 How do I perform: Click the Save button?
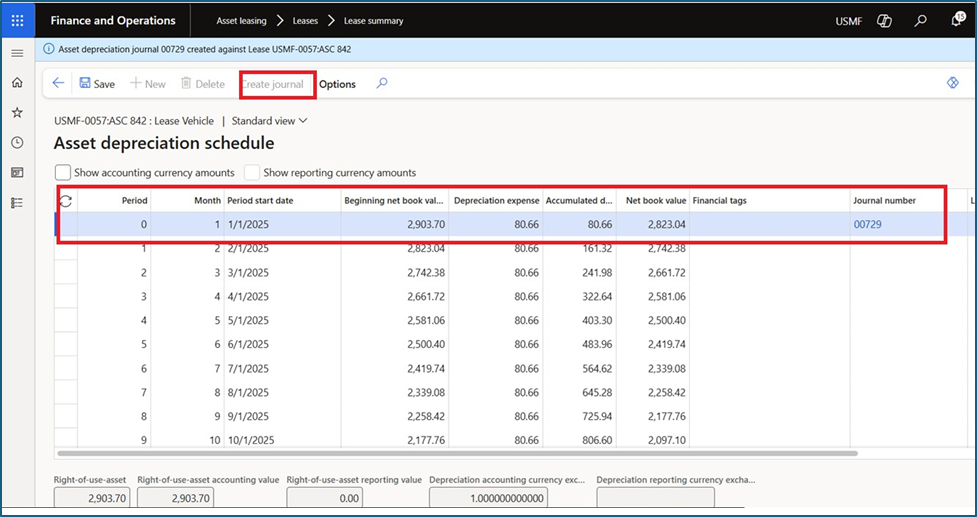click(97, 84)
